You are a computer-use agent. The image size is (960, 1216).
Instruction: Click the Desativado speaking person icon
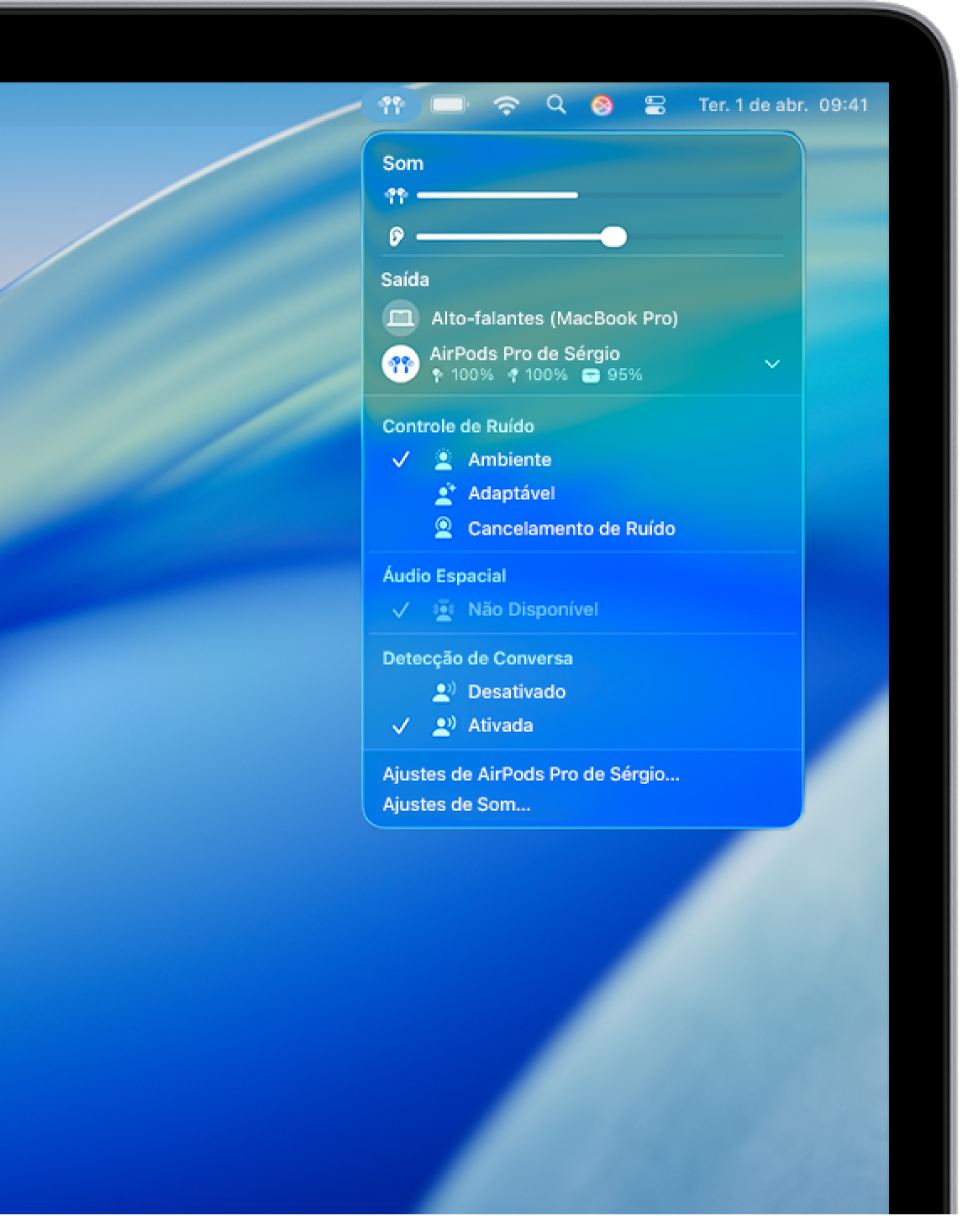click(x=444, y=692)
